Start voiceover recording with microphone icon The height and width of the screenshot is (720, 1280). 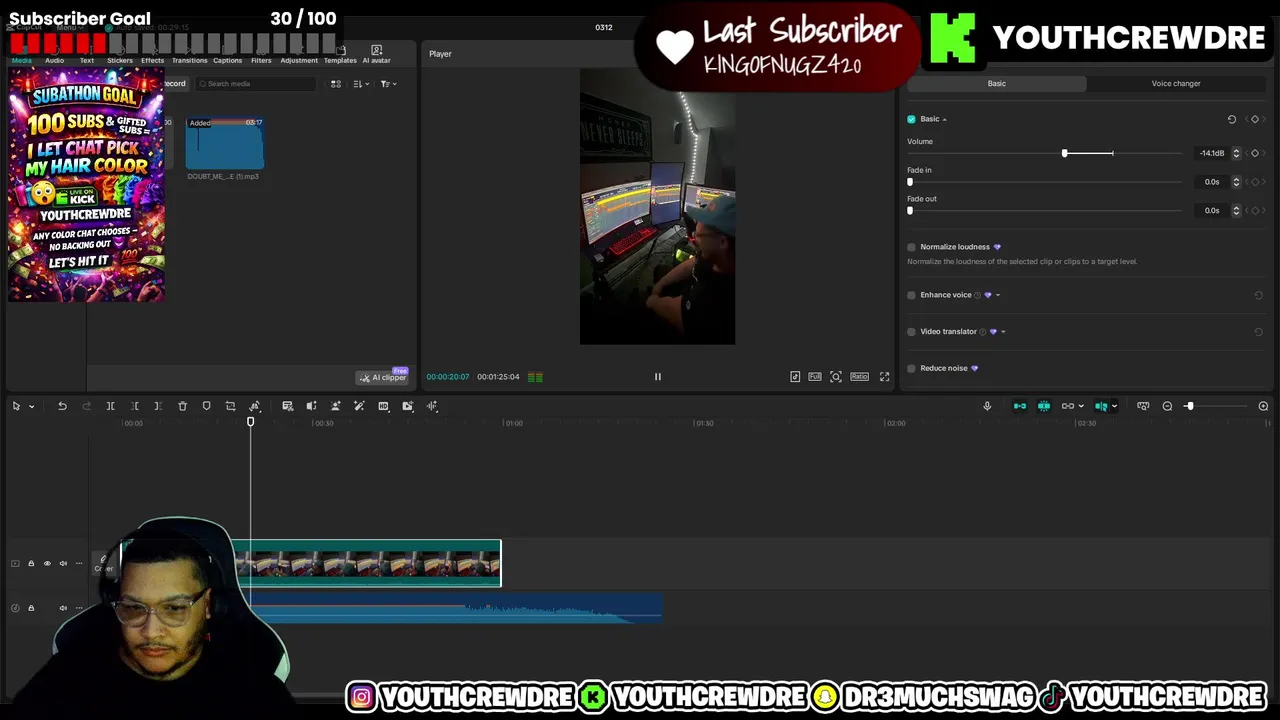[x=987, y=406]
